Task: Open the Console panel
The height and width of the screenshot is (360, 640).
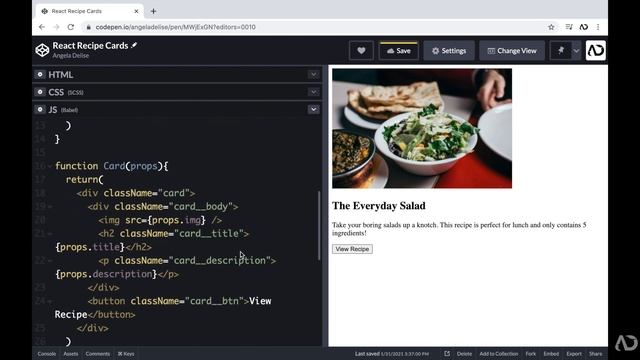Action: (x=47, y=354)
